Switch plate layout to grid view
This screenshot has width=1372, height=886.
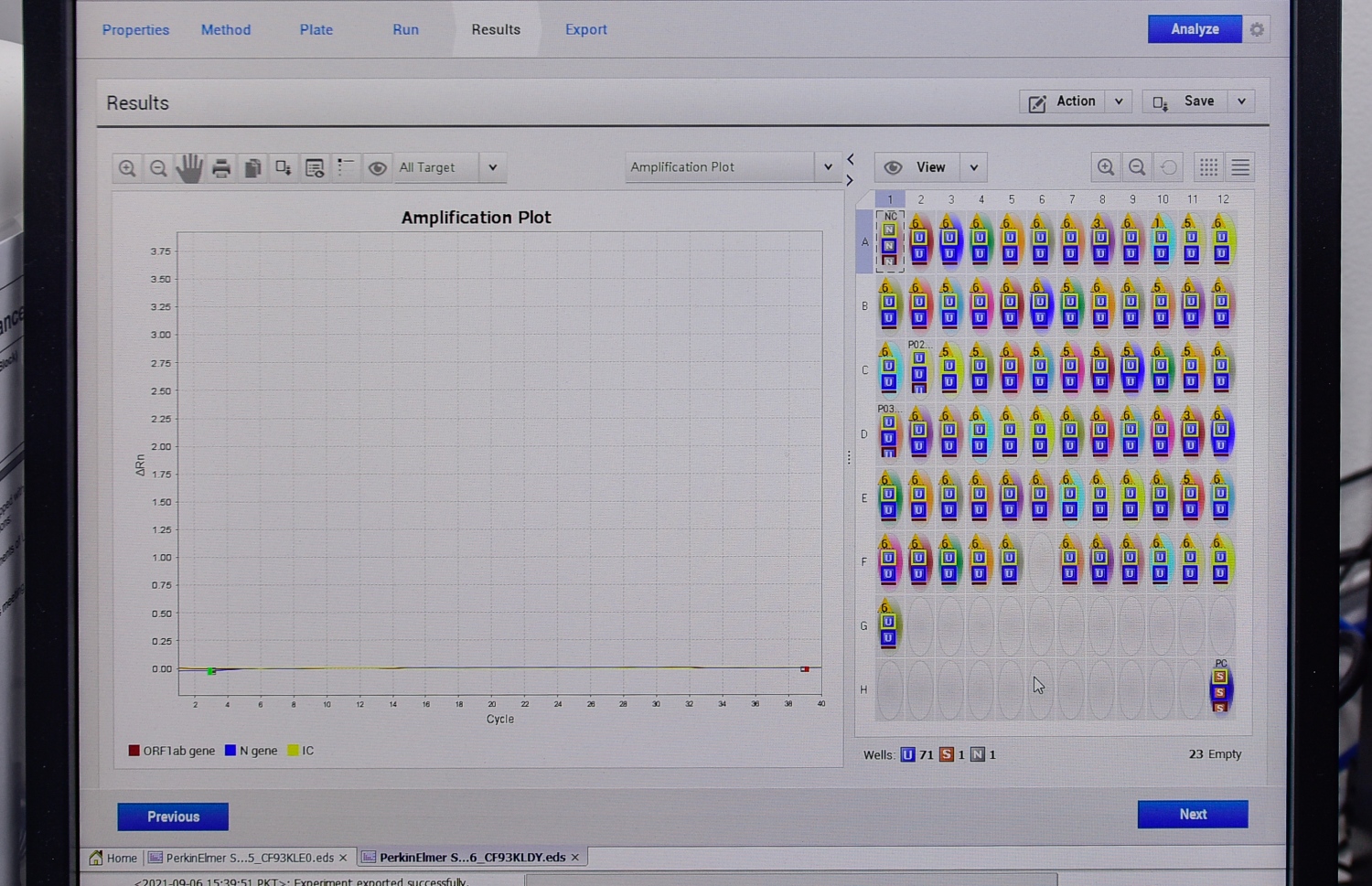[1208, 167]
